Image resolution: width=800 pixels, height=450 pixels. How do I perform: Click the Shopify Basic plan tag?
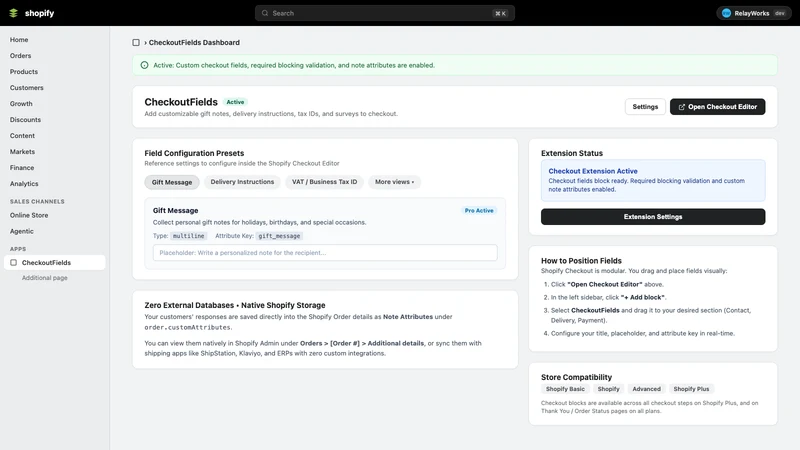(x=565, y=389)
